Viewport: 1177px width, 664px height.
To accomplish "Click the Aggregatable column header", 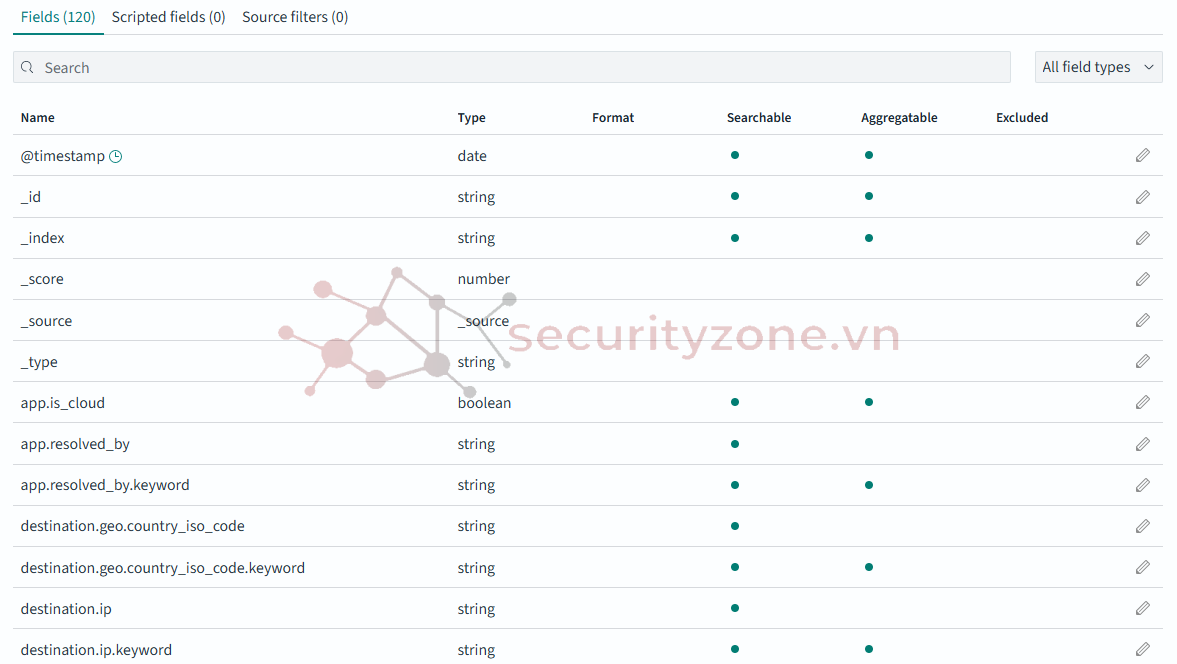I will (x=899, y=117).
